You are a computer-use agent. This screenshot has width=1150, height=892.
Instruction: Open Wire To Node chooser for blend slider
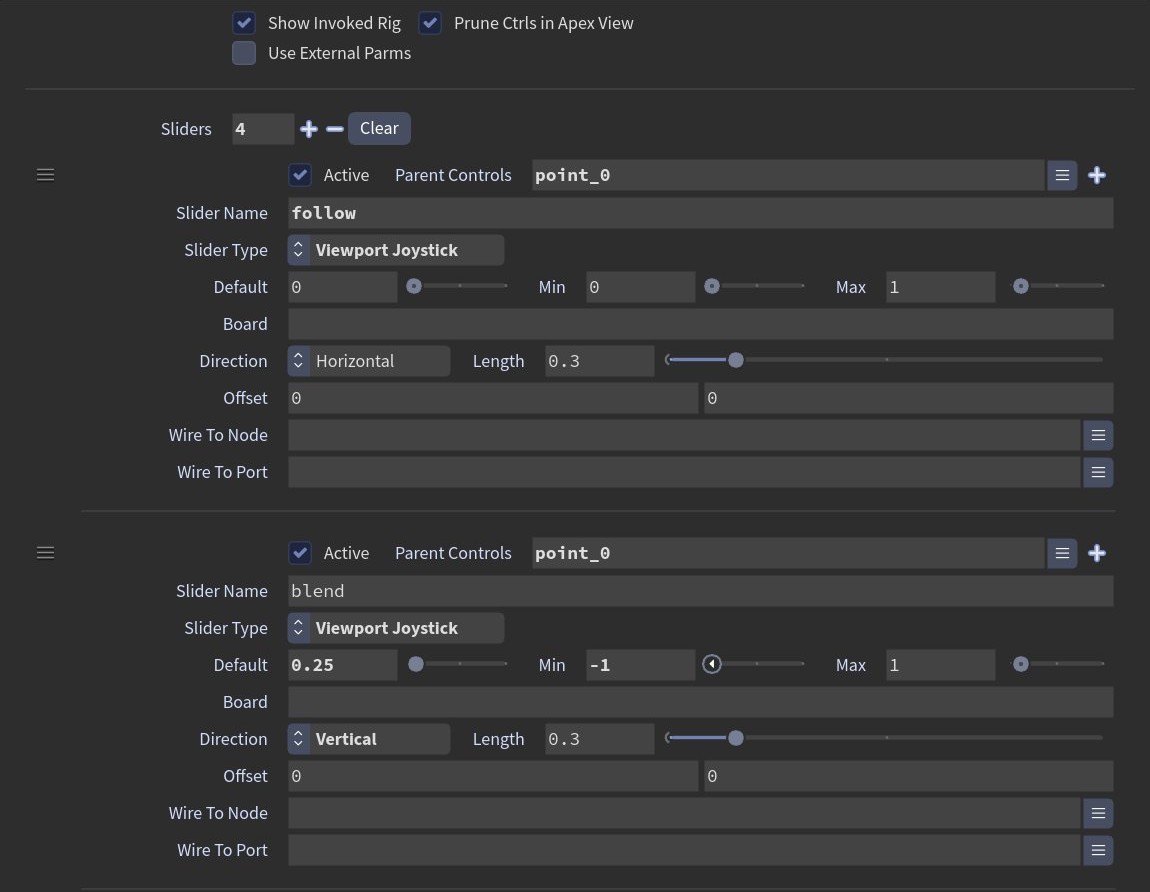point(1098,813)
